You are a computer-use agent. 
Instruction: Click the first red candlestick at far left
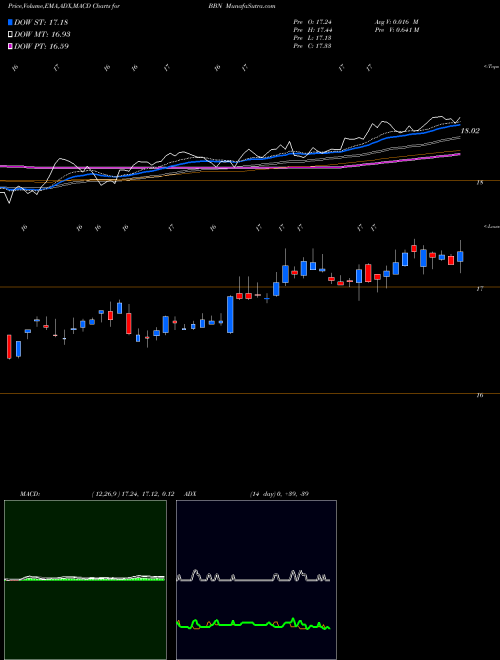point(9,347)
